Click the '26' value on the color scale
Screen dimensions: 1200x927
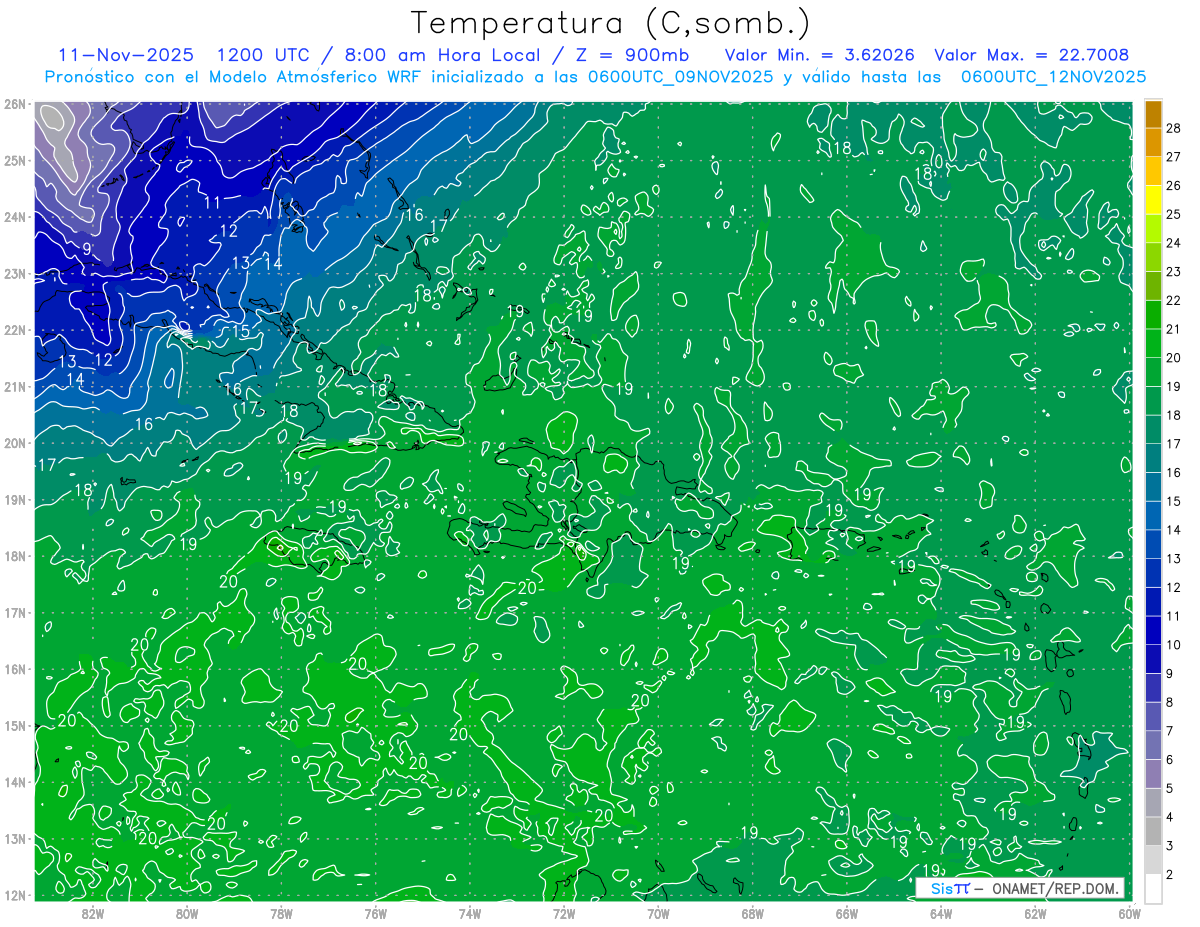click(x=1174, y=185)
